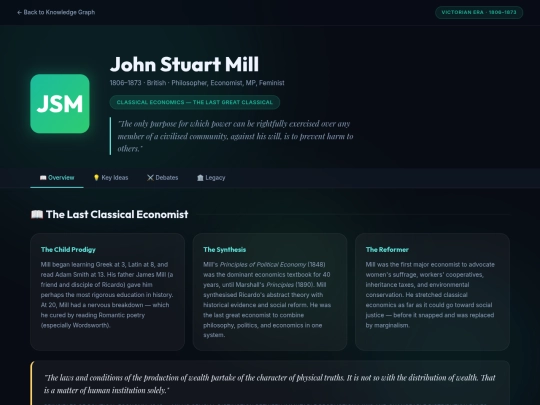Open The Child Prodigy card
This screenshot has height=405, width=540.
pyautogui.click(x=107, y=292)
